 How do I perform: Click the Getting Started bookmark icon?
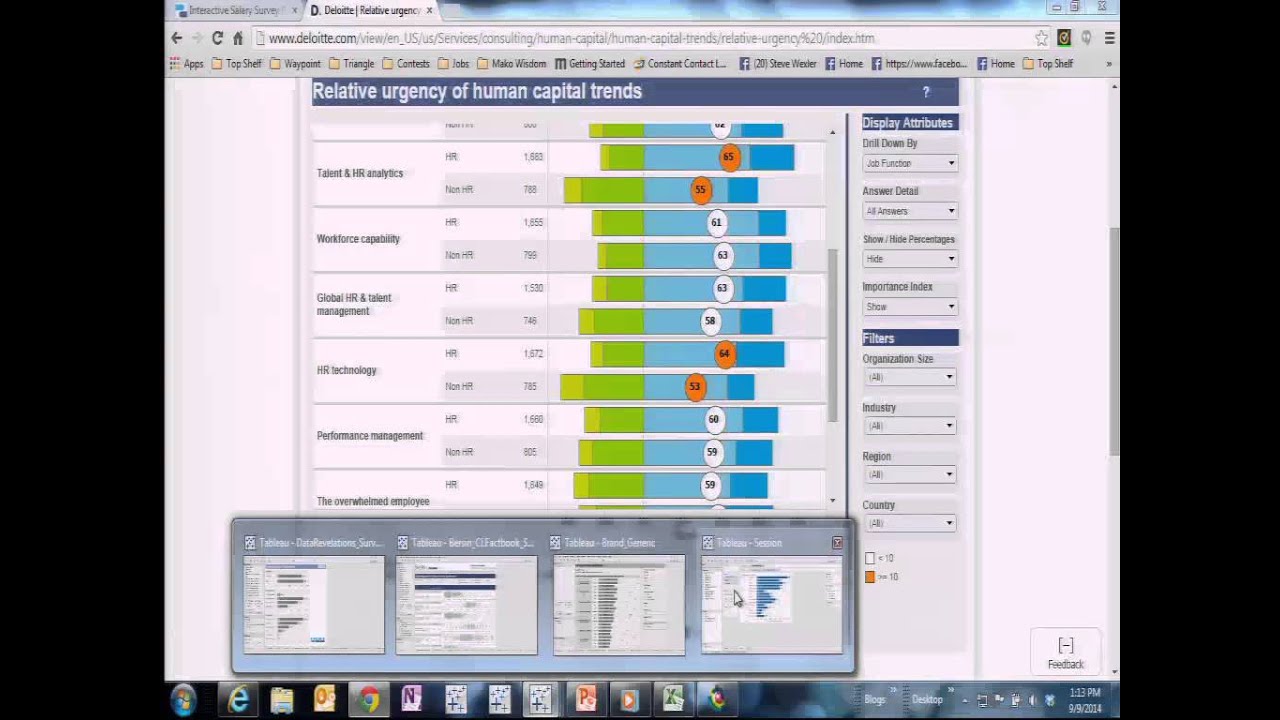coord(561,64)
